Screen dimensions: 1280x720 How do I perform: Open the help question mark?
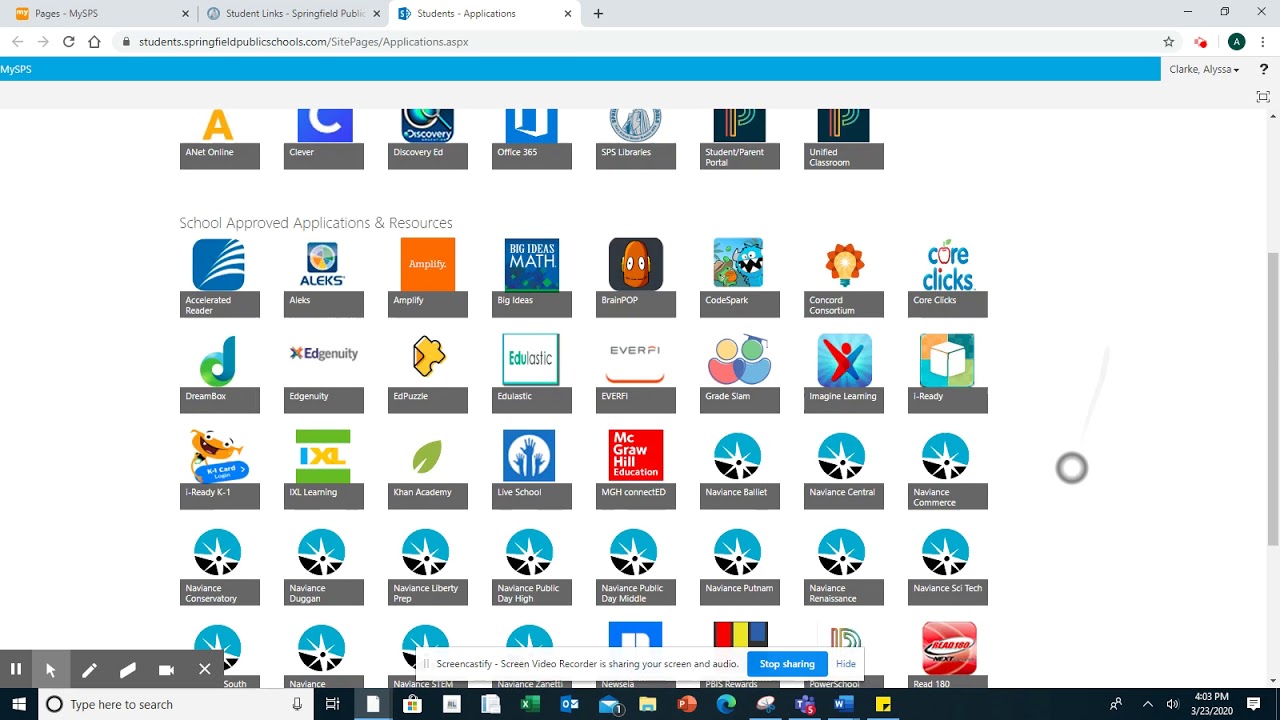click(x=1264, y=69)
